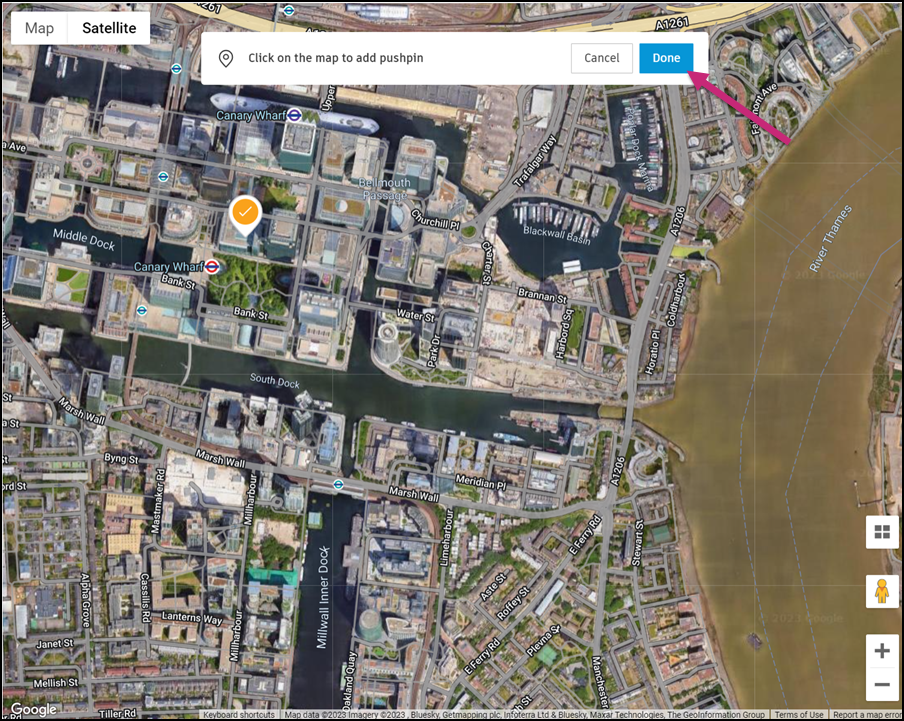Click the Report a map error link
Viewport: 904px width, 721px height.
pyautogui.click(x=867, y=715)
